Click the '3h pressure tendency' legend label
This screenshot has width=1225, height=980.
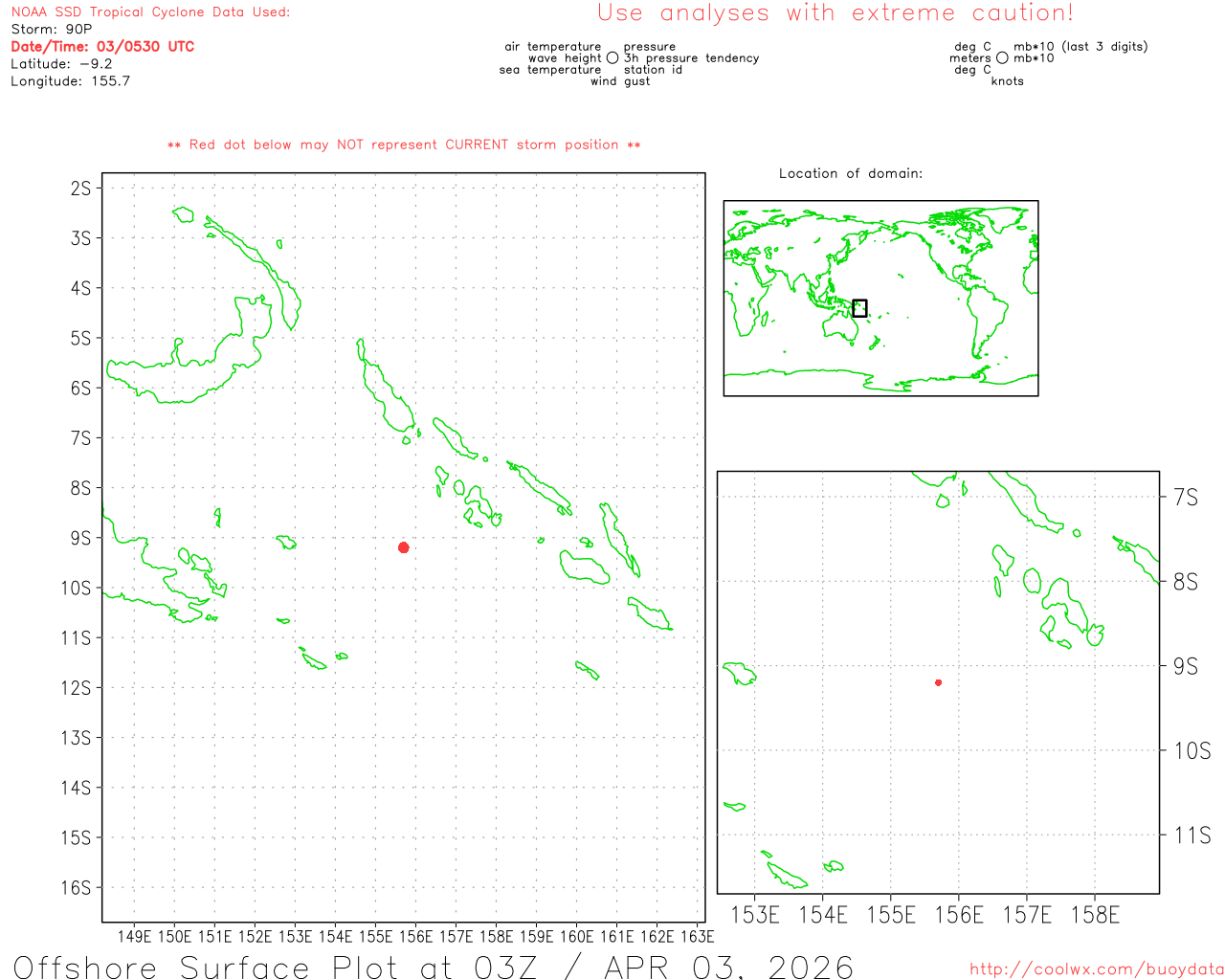pyautogui.click(x=691, y=58)
